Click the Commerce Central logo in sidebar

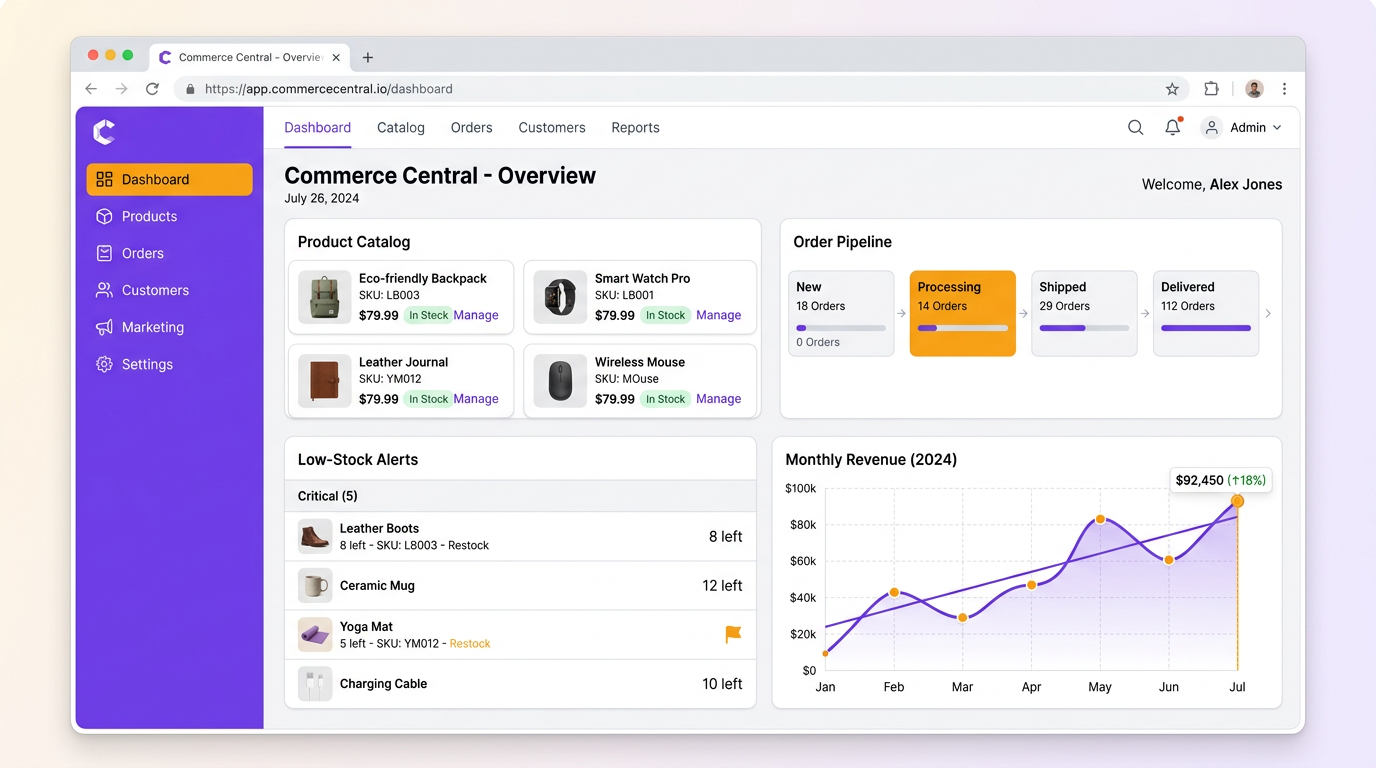(x=105, y=132)
